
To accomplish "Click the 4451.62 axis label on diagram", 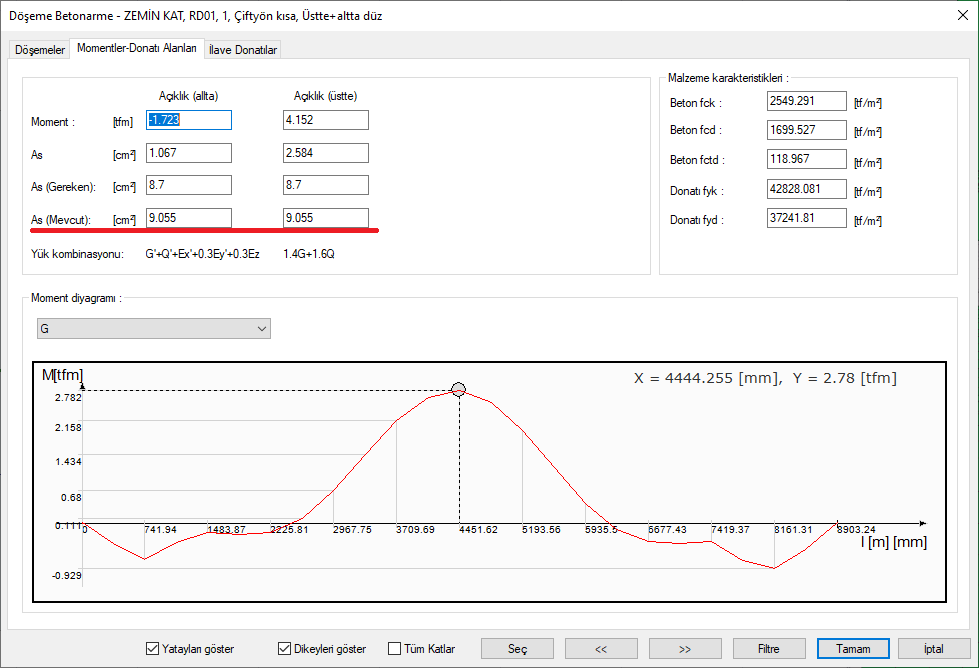I will (478, 529).
